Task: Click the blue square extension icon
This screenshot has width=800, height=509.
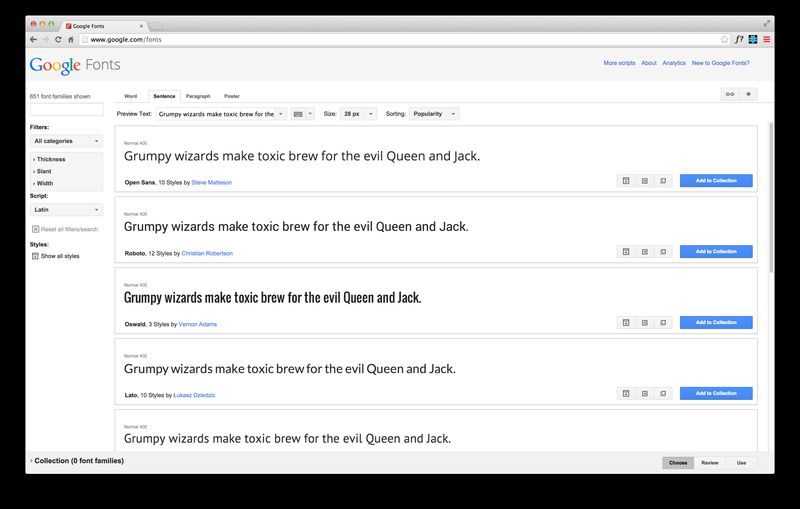Action: click(753, 39)
